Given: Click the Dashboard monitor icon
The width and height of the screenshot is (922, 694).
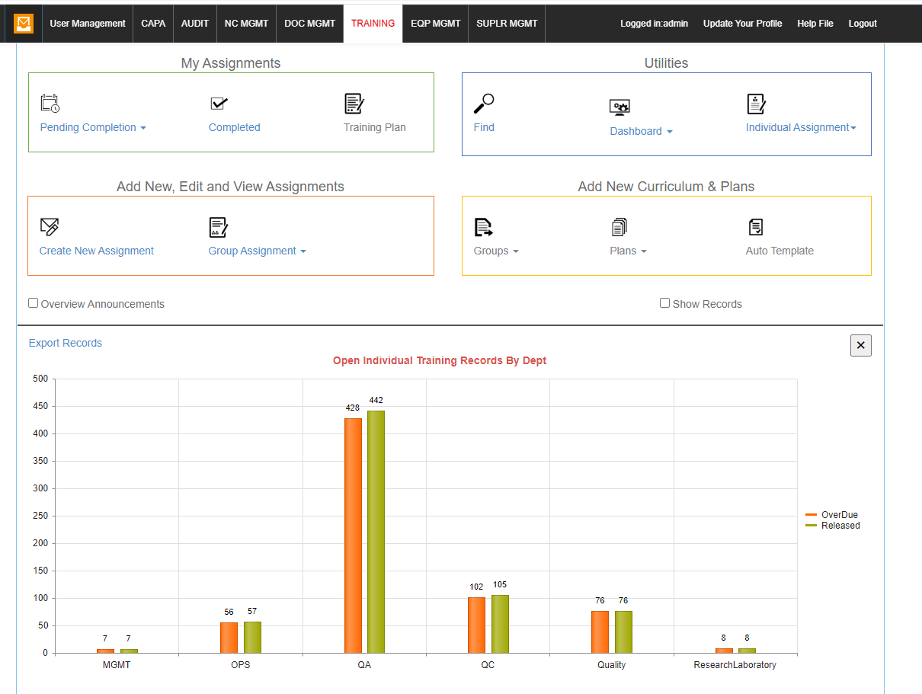Looking at the screenshot, I should point(620,107).
